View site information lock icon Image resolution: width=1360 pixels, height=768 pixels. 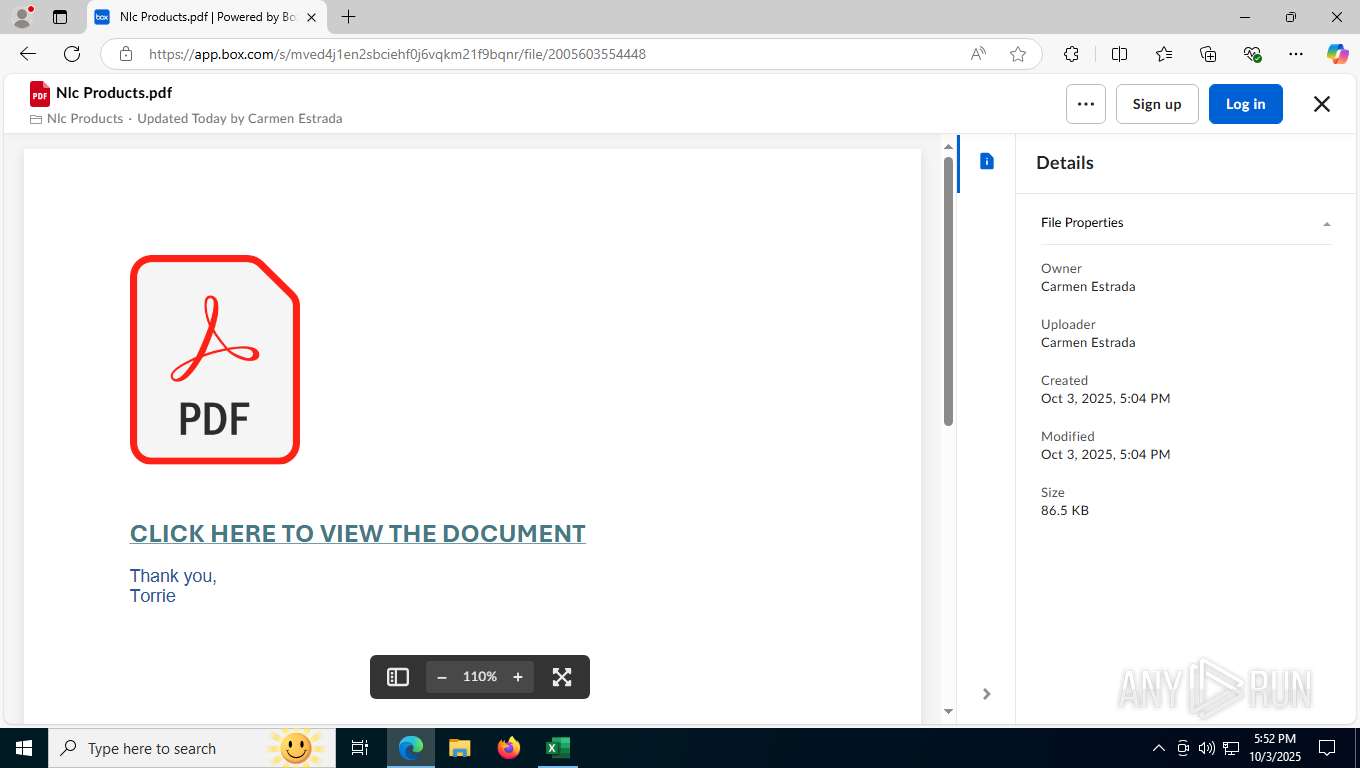[125, 54]
